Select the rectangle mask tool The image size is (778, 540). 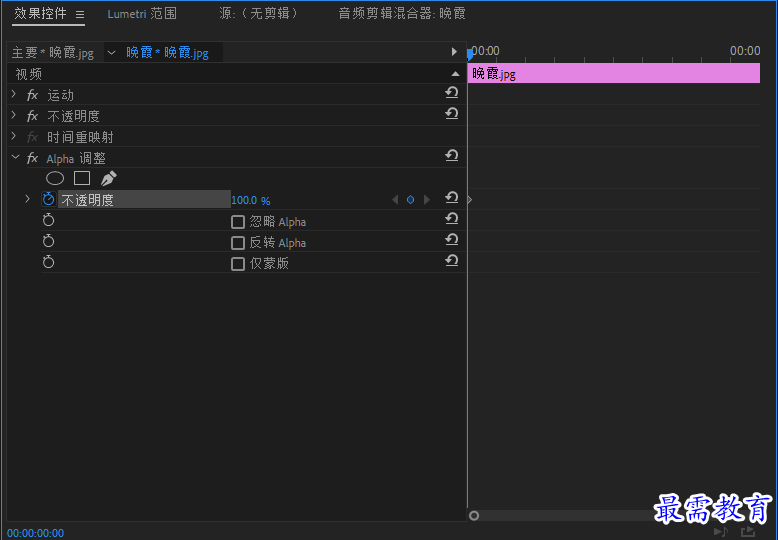82,178
